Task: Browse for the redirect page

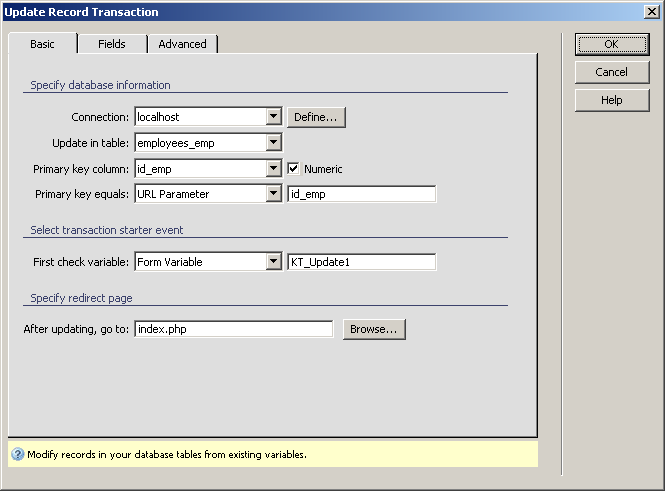Action: click(x=374, y=329)
